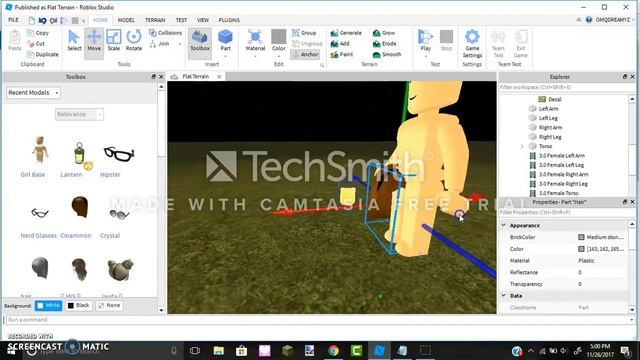The width and height of the screenshot is (640, 360).
Task: Set toolbox background to White
Action: point(48,305)
